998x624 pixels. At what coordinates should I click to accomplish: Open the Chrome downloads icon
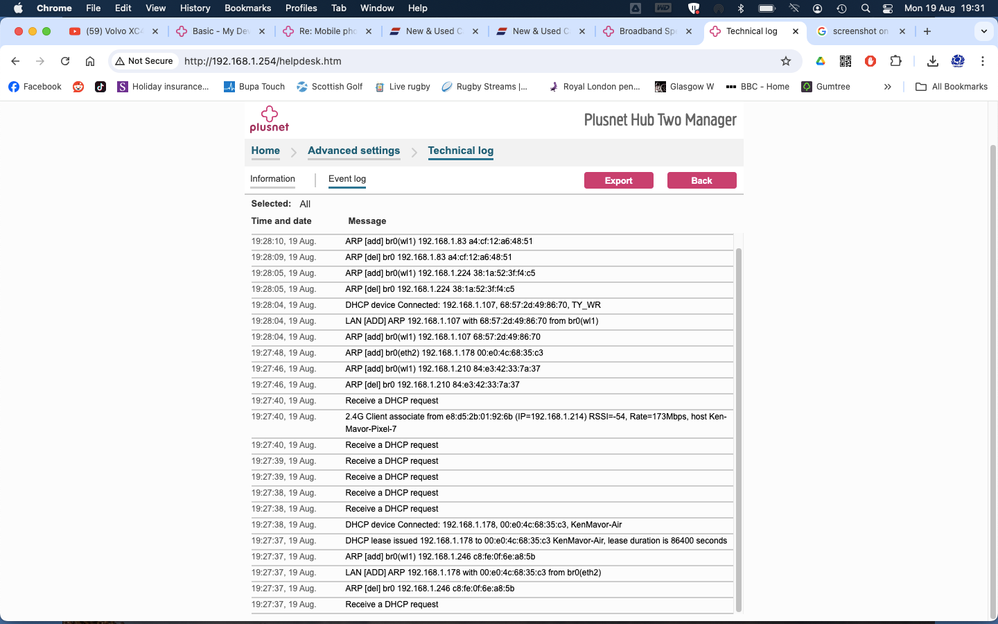[x=932, y=61]
